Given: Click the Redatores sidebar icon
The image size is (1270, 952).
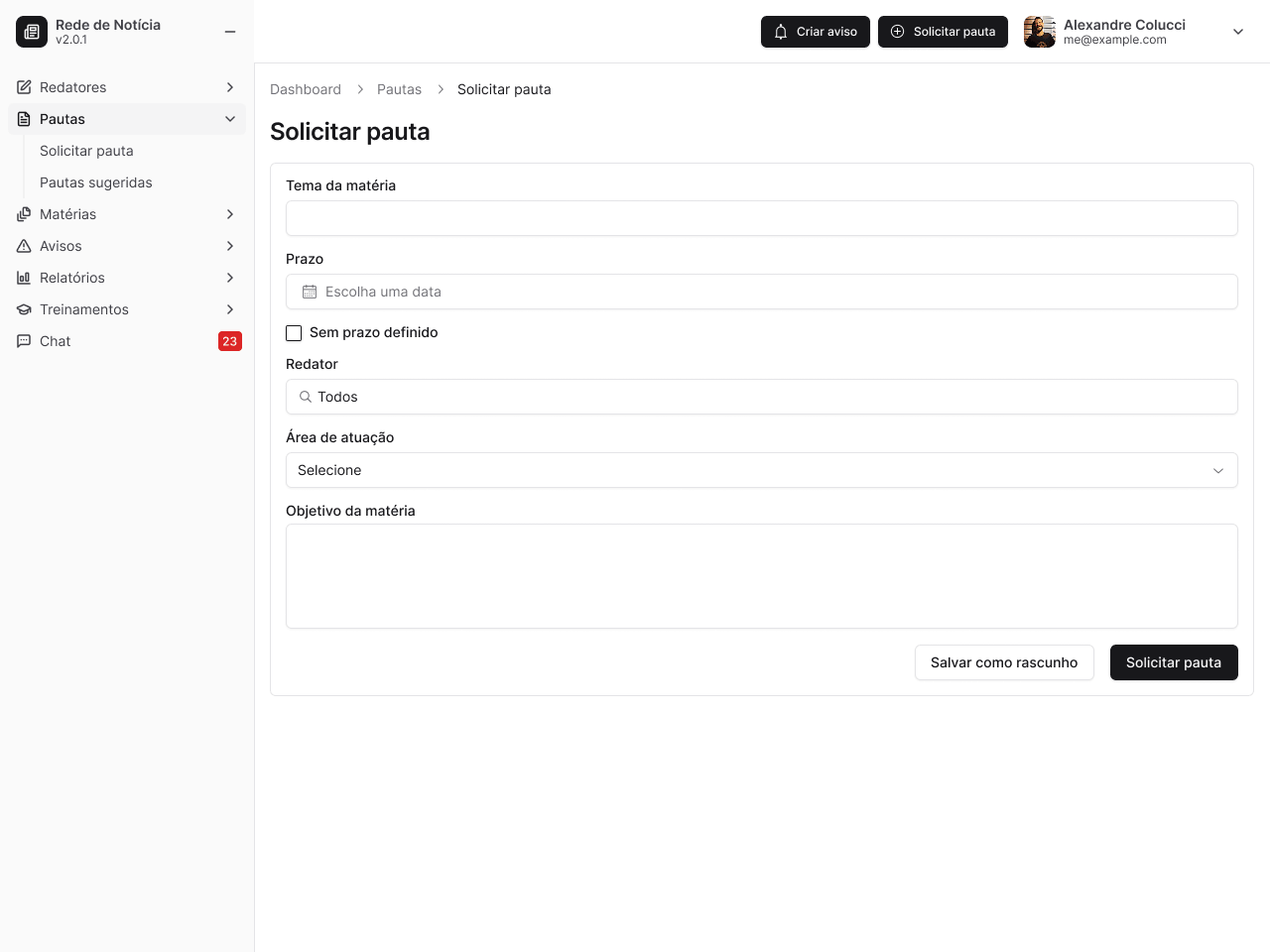Looking at the screenshot, I should click(24, 87).
